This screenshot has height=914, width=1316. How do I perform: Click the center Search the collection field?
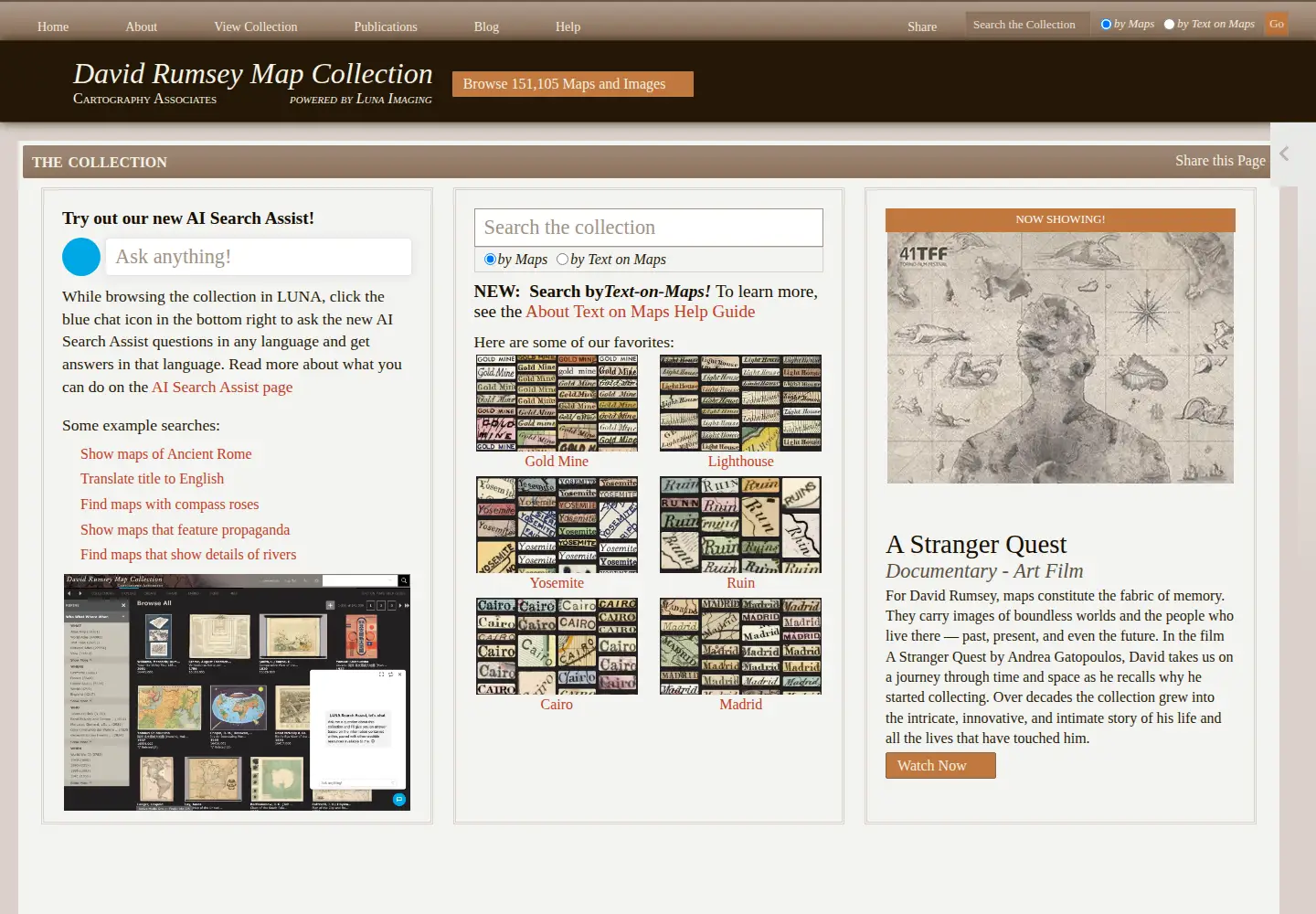click(x=649, y=228)
